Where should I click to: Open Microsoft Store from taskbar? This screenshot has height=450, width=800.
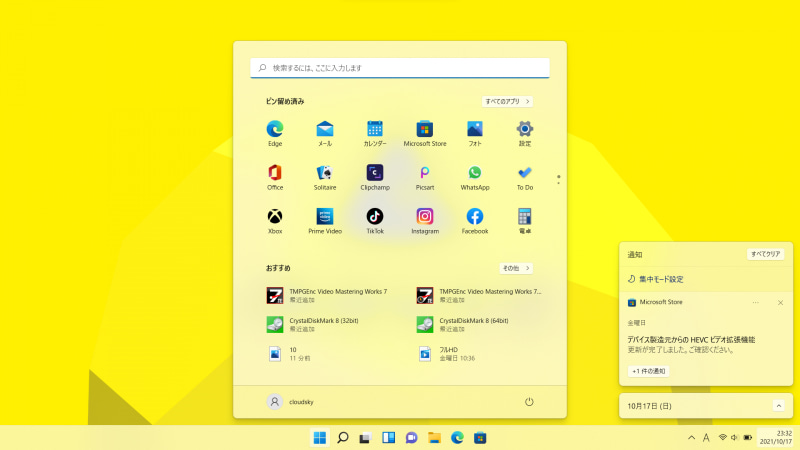pos(480,438)
